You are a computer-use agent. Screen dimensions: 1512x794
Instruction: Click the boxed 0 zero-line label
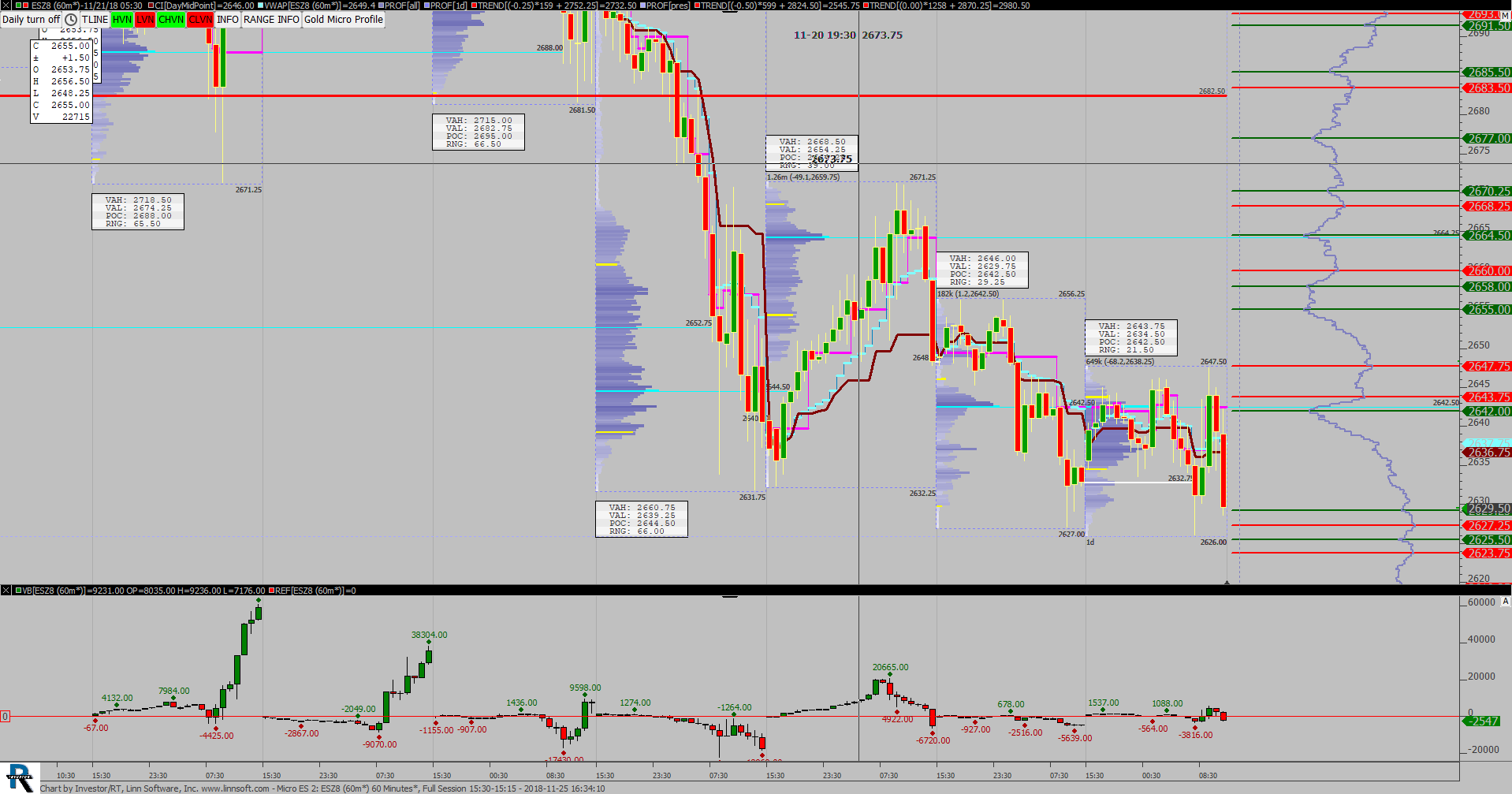click(x=5, y=717)
